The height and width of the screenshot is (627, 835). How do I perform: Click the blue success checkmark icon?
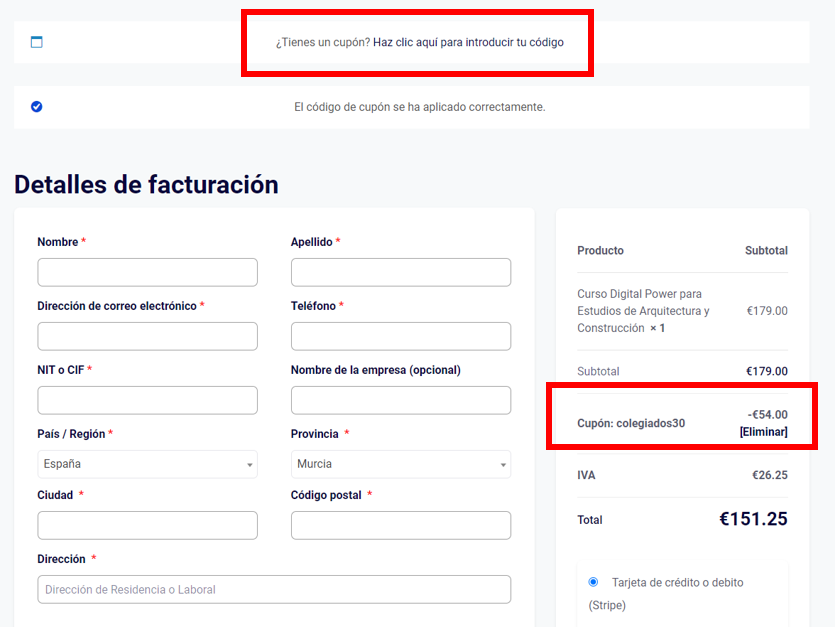tap(36, 107)
